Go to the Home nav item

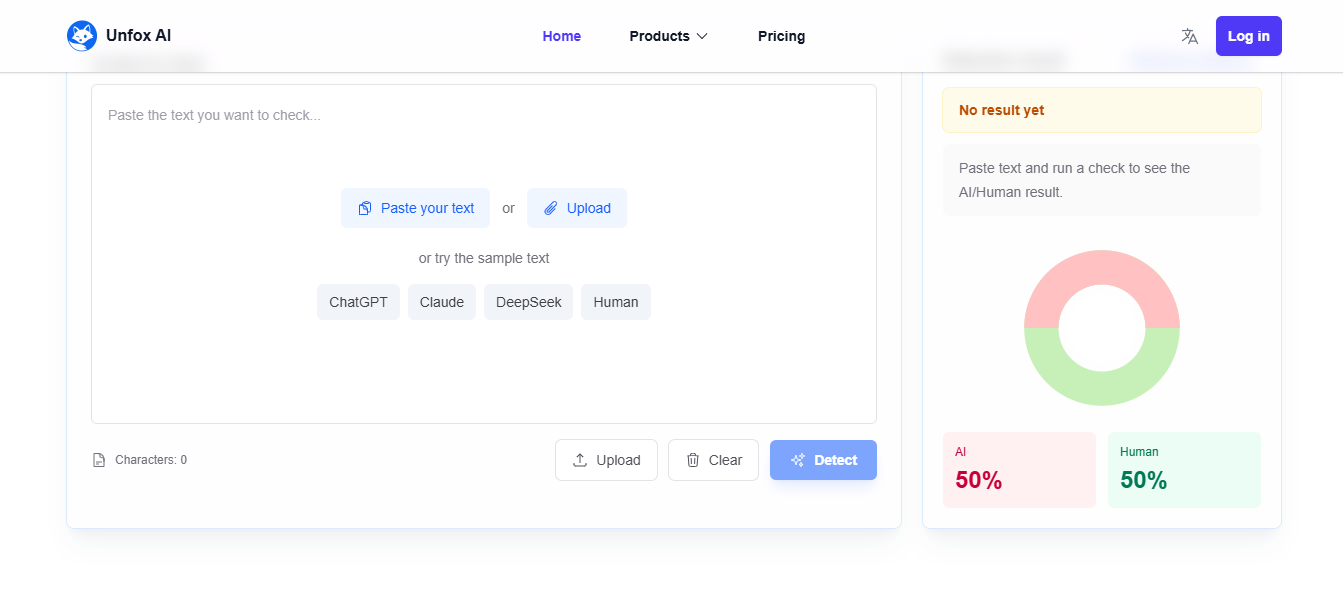[562, 36]
